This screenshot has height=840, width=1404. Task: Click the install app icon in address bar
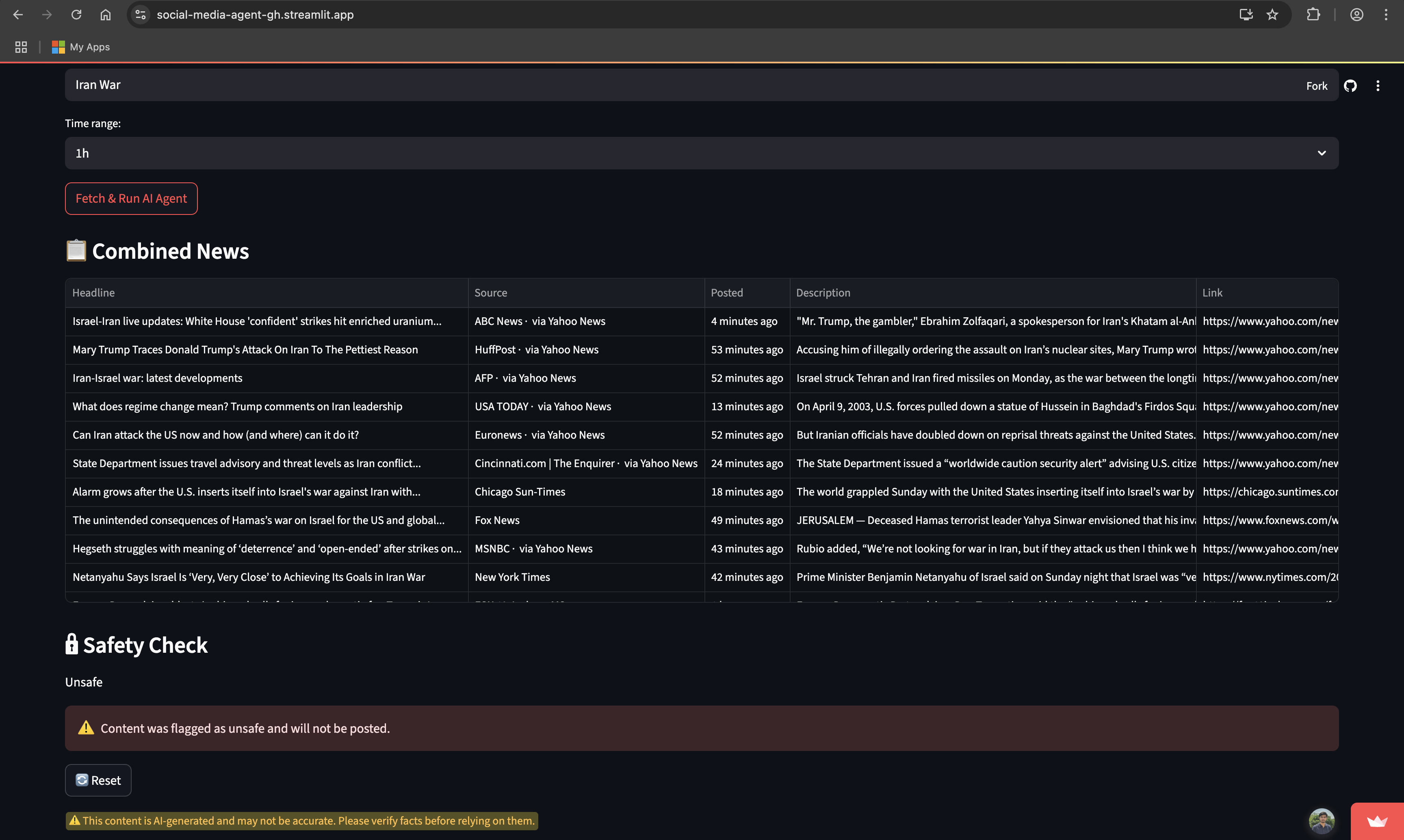coord(1246,15)
